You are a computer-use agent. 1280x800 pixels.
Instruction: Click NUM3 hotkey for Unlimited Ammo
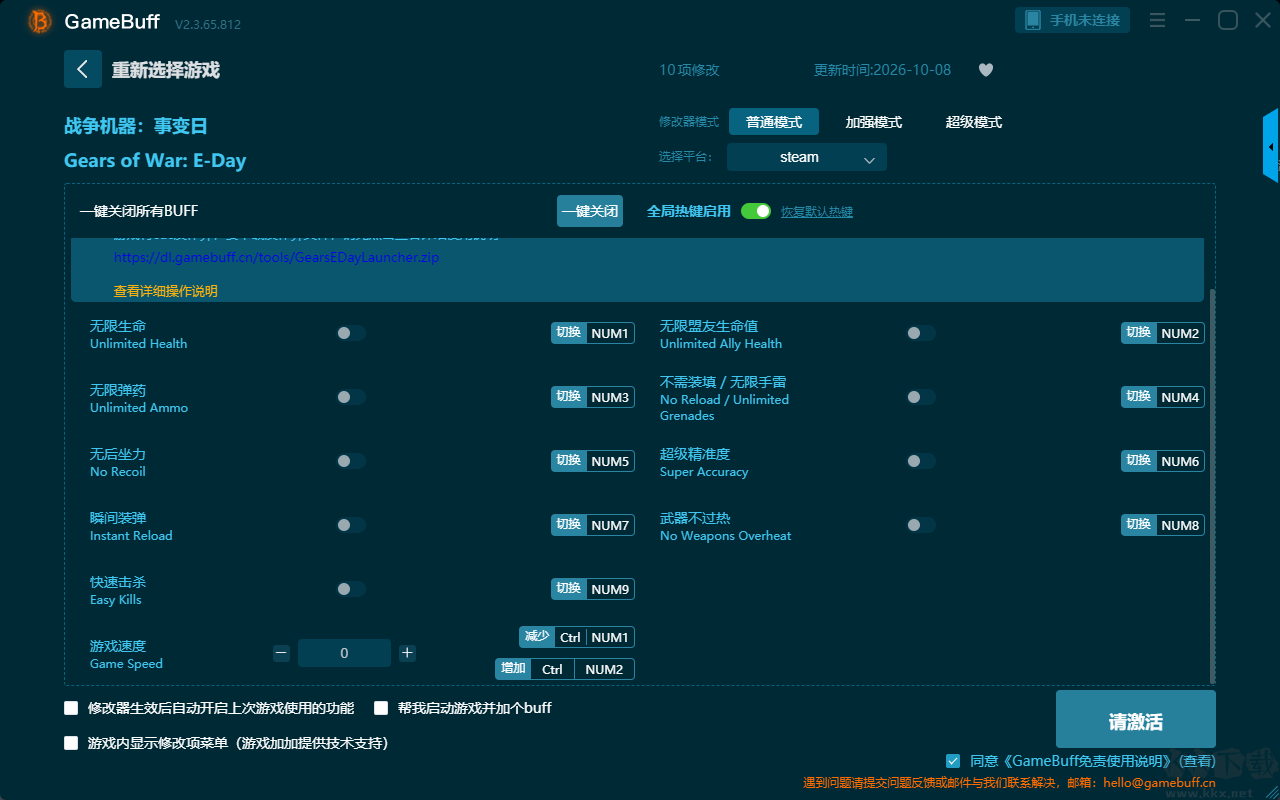[610, 397]
